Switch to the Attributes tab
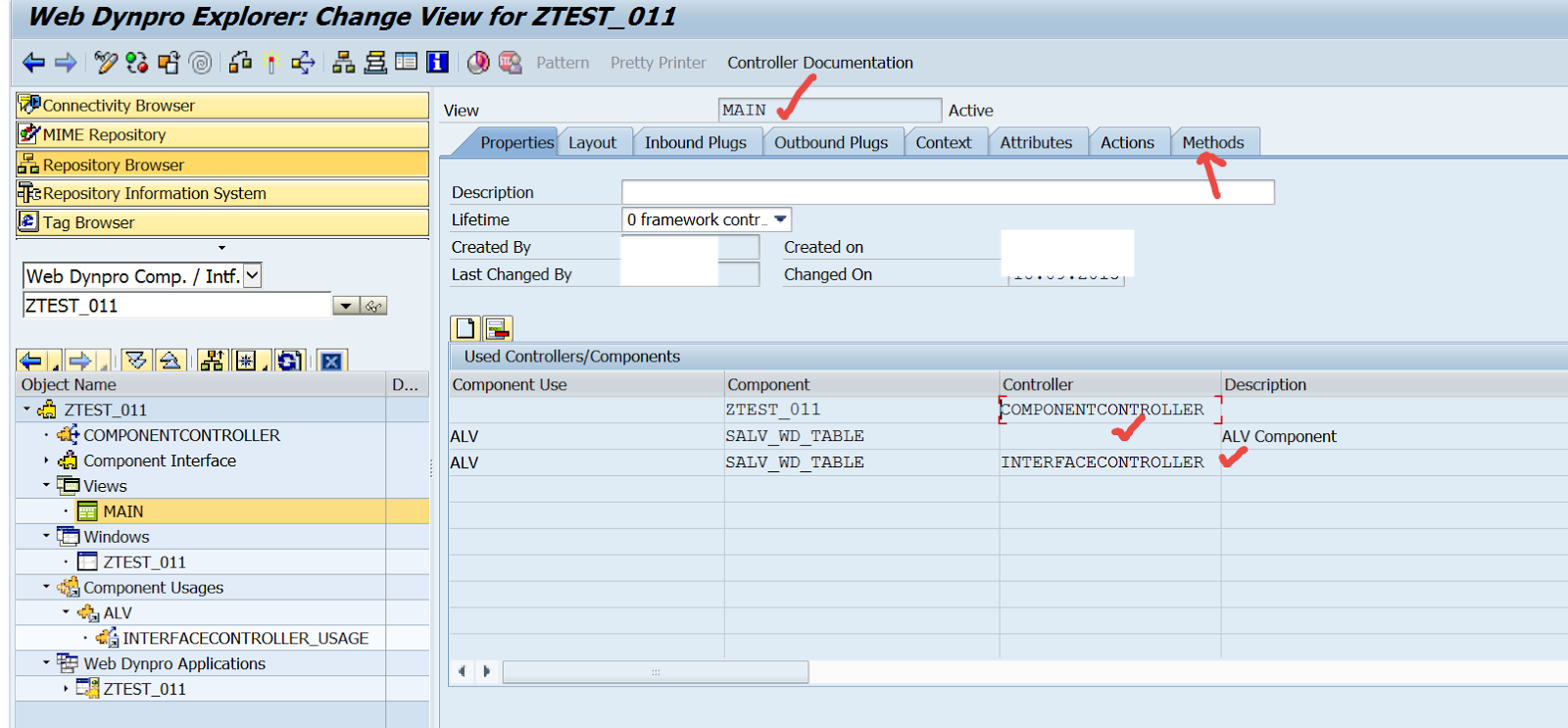Screen dimensions: 1568x728 (x=1036, y=143)
